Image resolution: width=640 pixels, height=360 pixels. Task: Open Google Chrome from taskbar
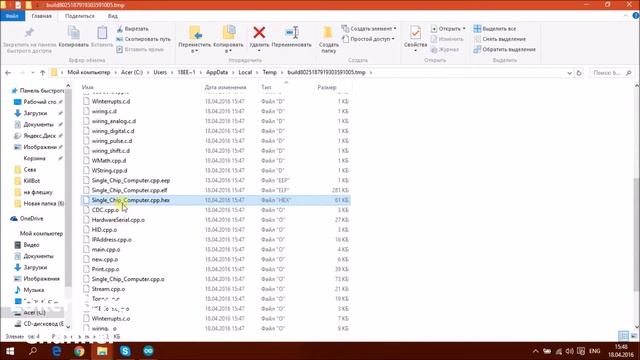79,351
